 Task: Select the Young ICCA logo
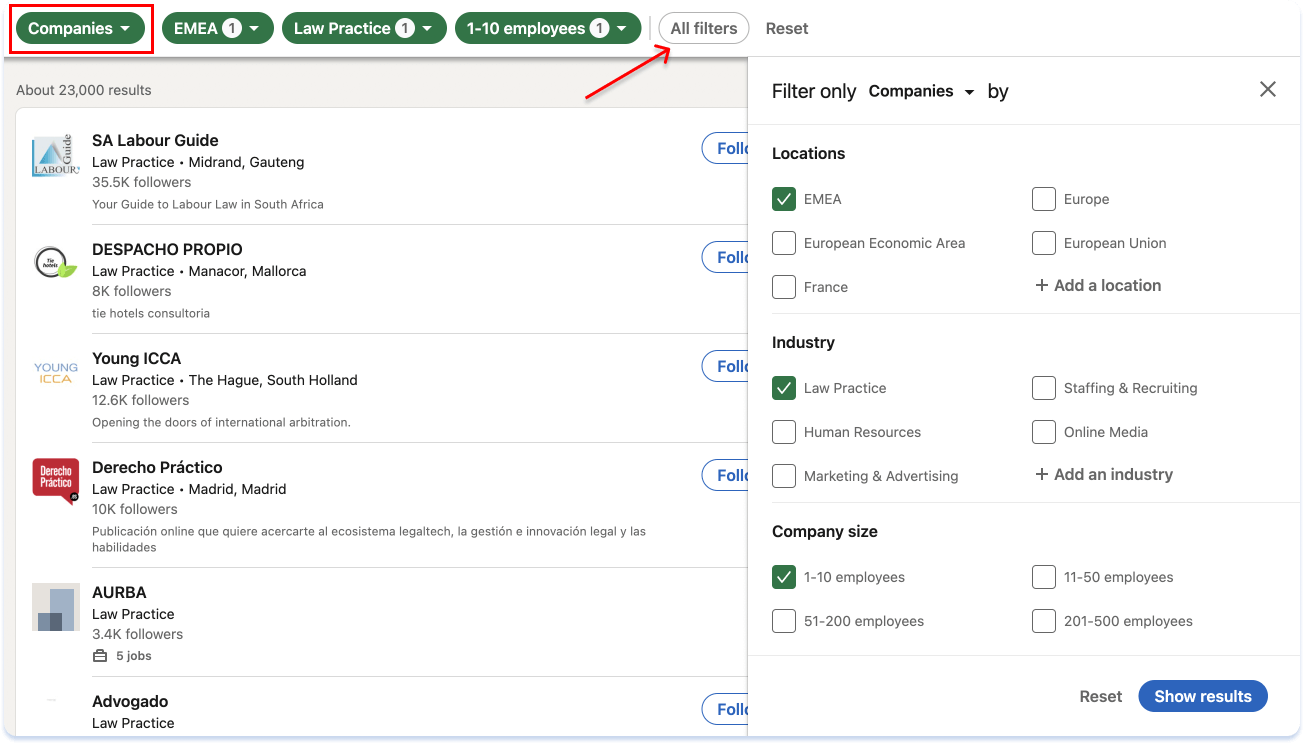(x=55, y=370)
